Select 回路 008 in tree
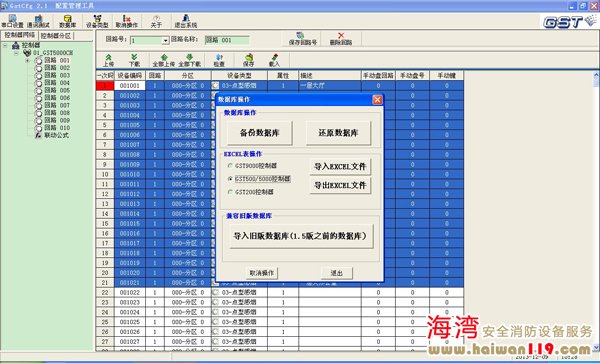 [57, 112]
